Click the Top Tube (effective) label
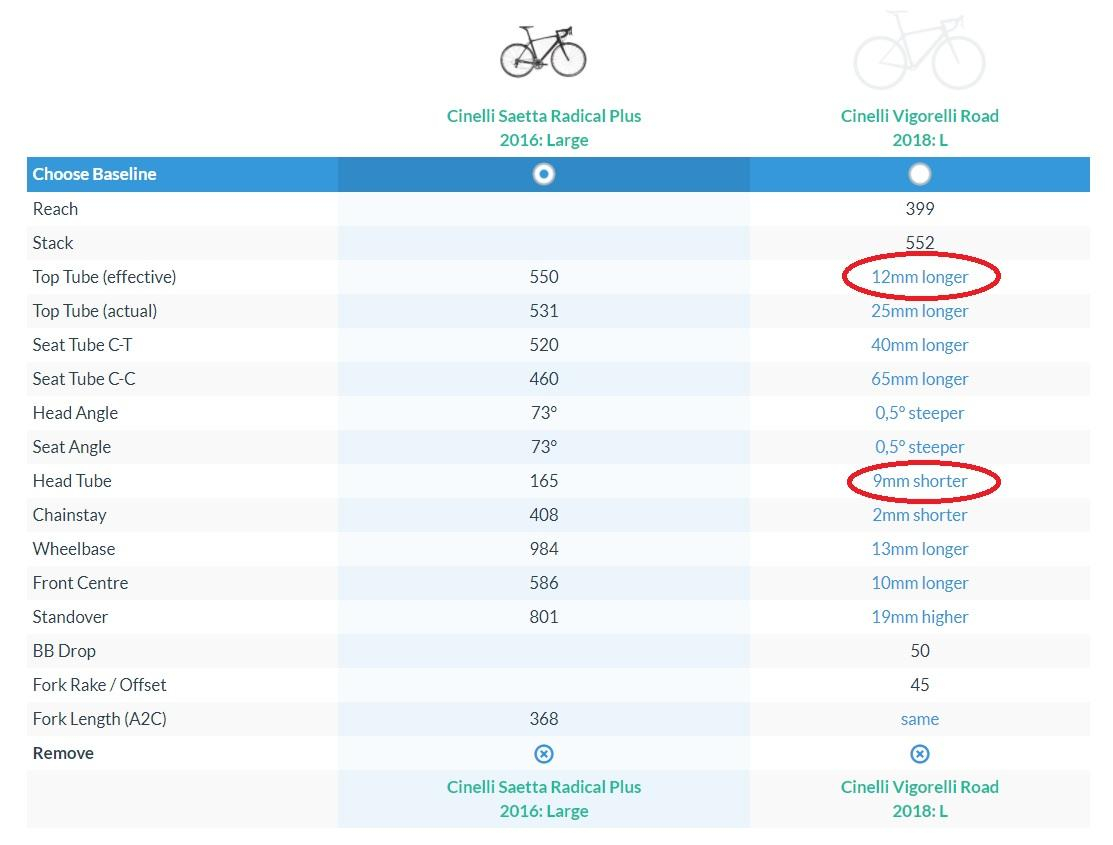This screenshot has width=1113, height=845. (x=104, y=277)
